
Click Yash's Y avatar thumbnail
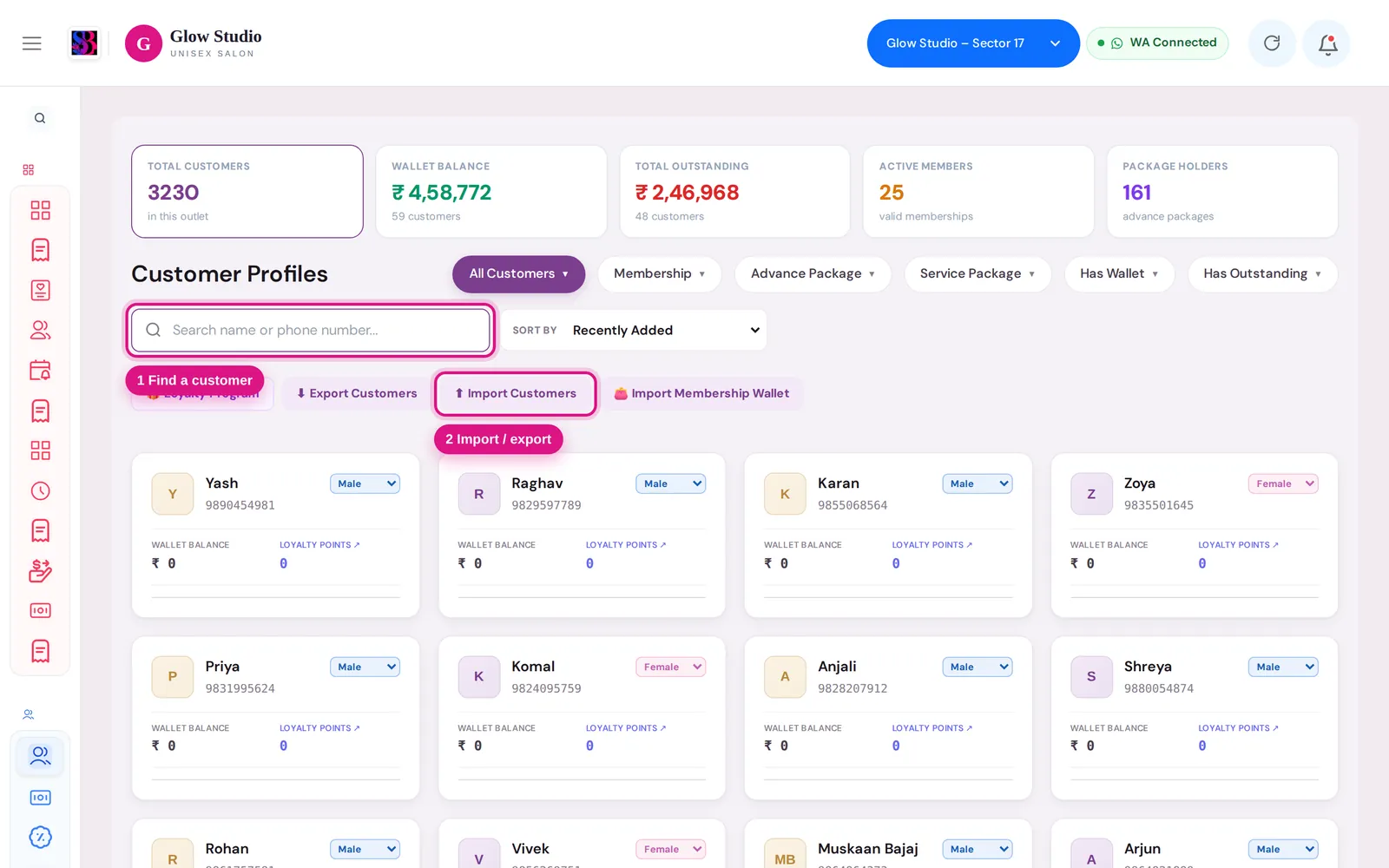click(x=172, y=494)
